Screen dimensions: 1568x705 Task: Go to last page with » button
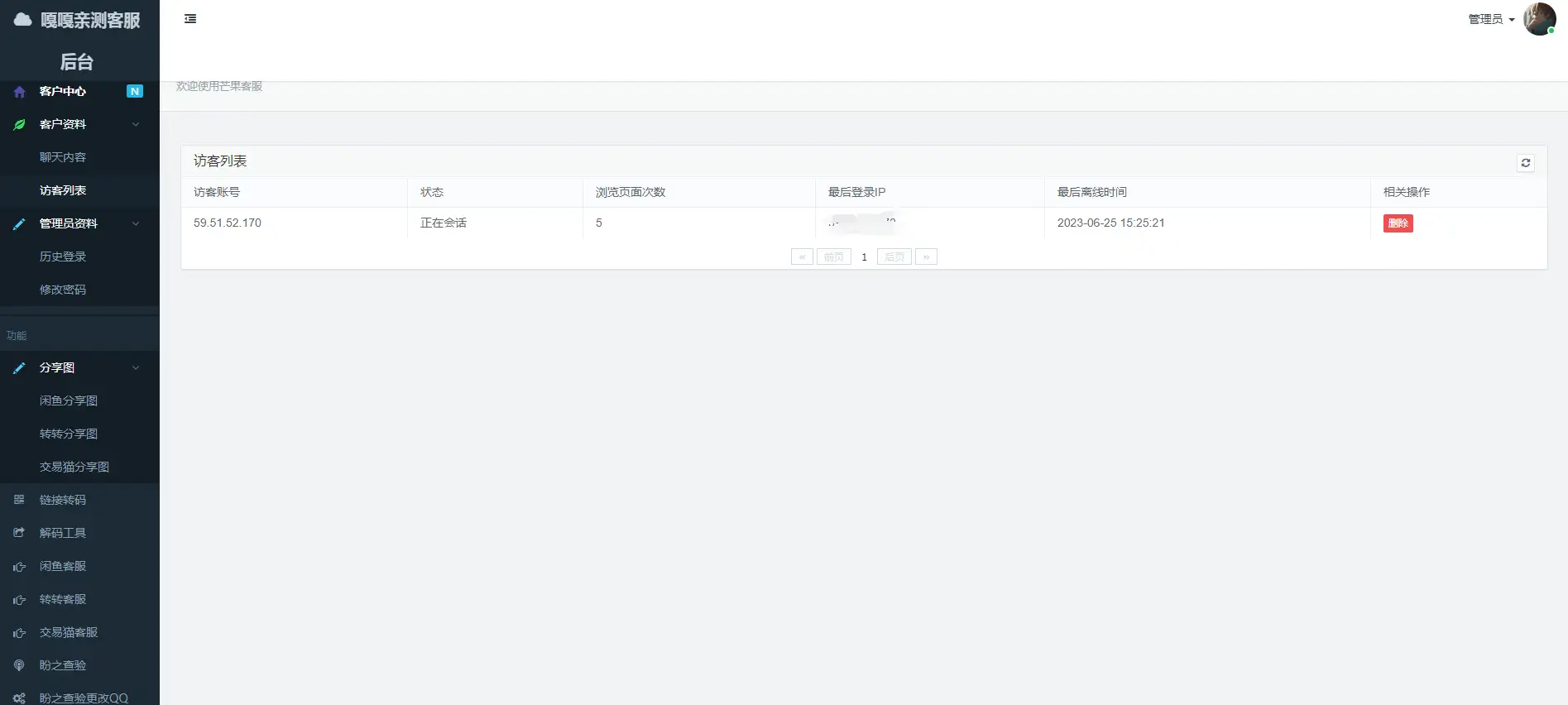[926, 257]
